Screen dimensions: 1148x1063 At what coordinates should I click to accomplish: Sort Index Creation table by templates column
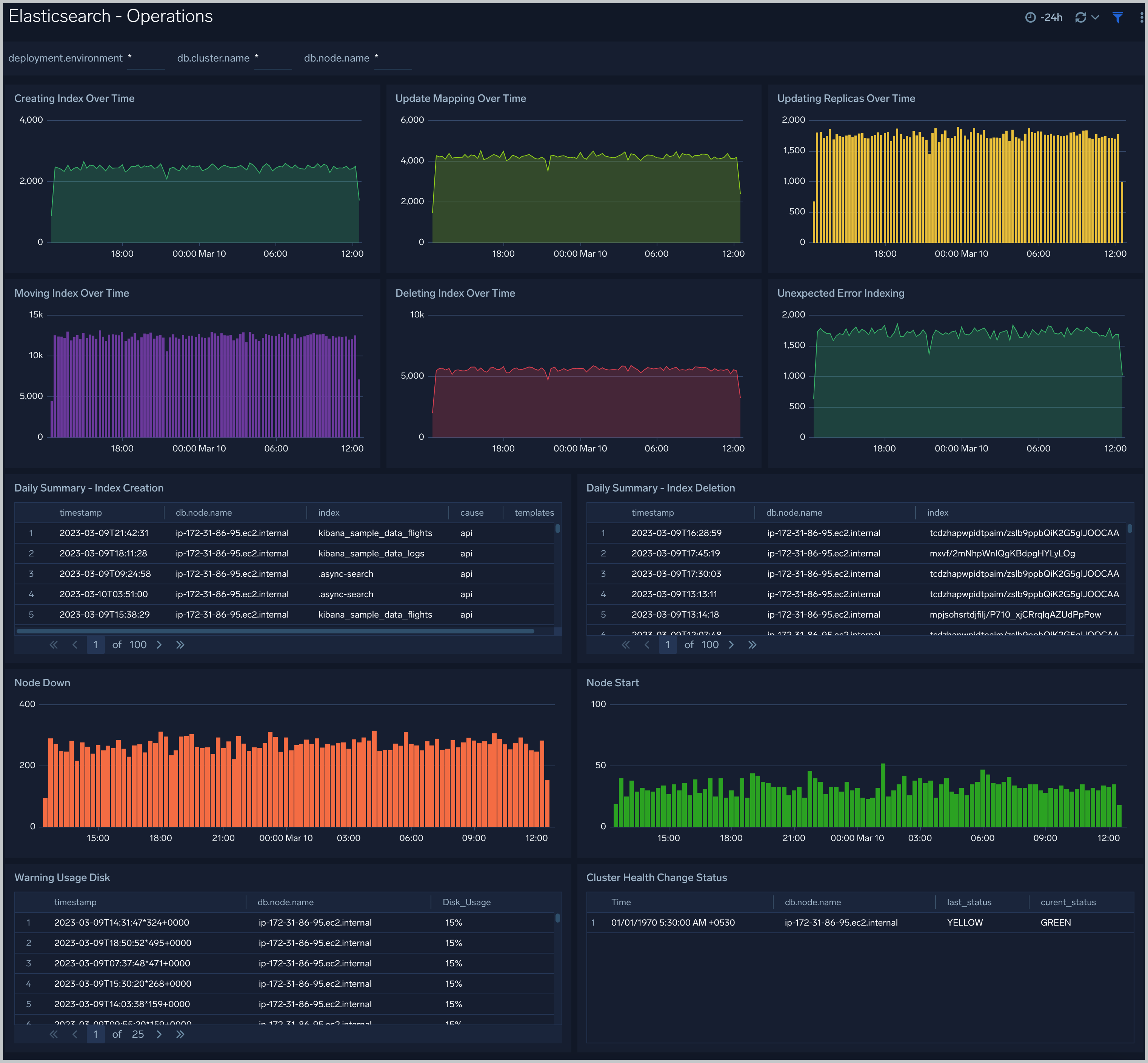click(534, 513)
